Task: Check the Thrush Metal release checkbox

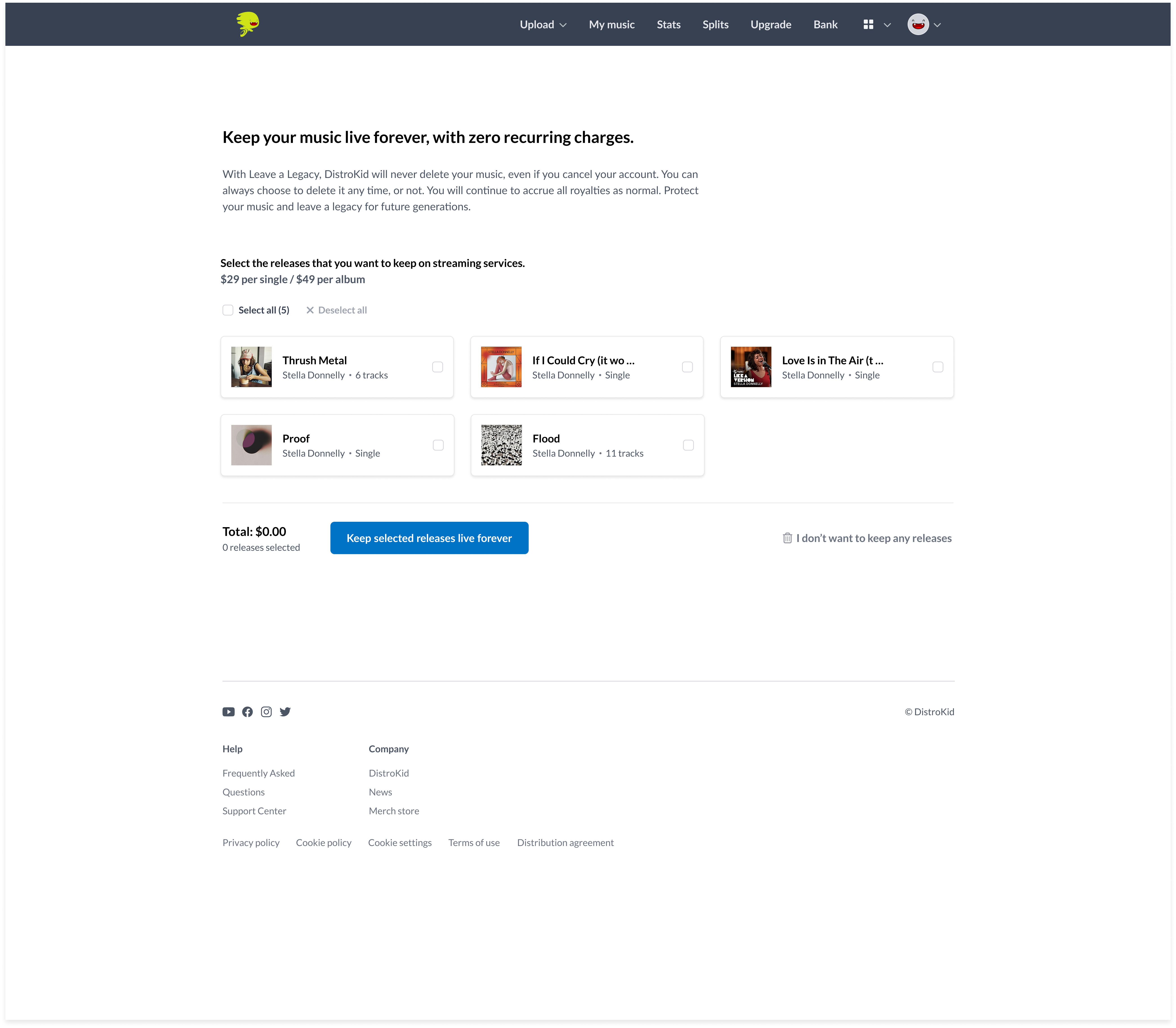Action: point(437,367)
